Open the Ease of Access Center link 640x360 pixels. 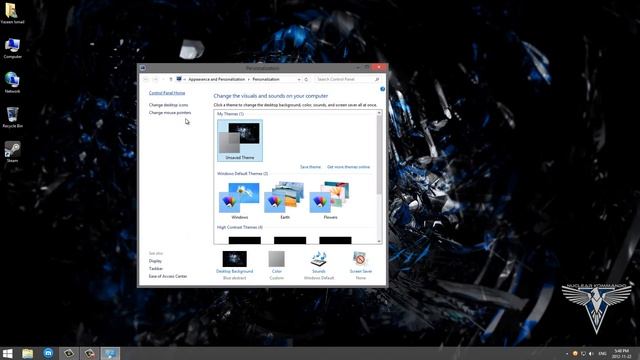click(x=168, y=276)
